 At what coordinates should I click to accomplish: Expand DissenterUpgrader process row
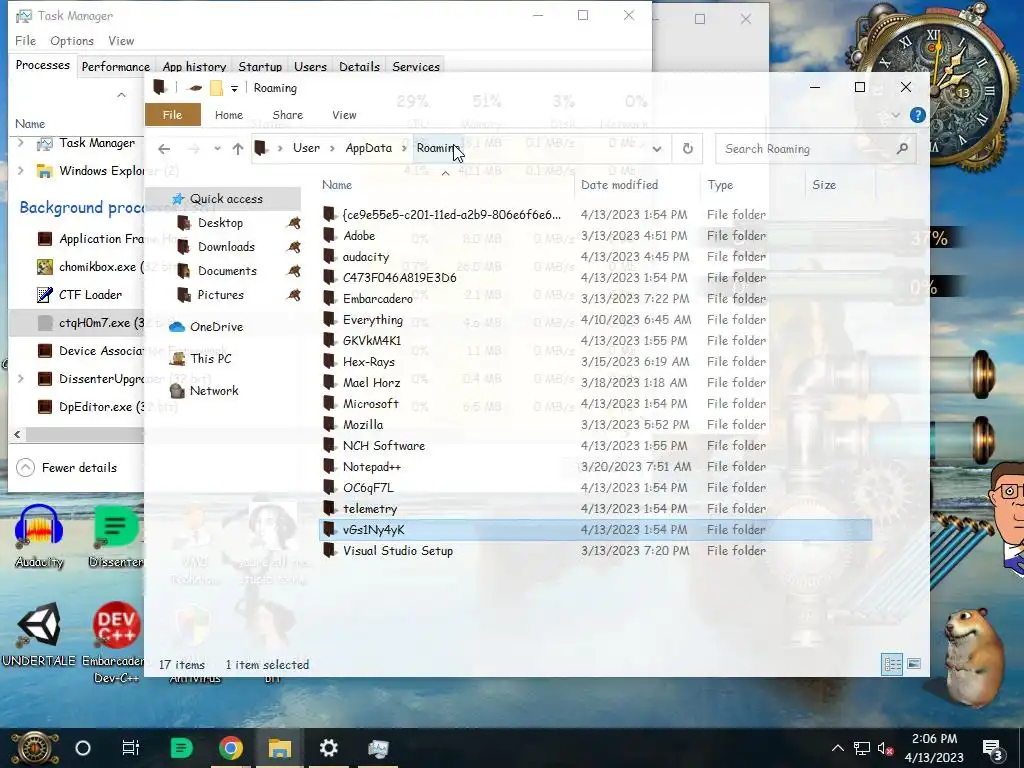point(21,379)
